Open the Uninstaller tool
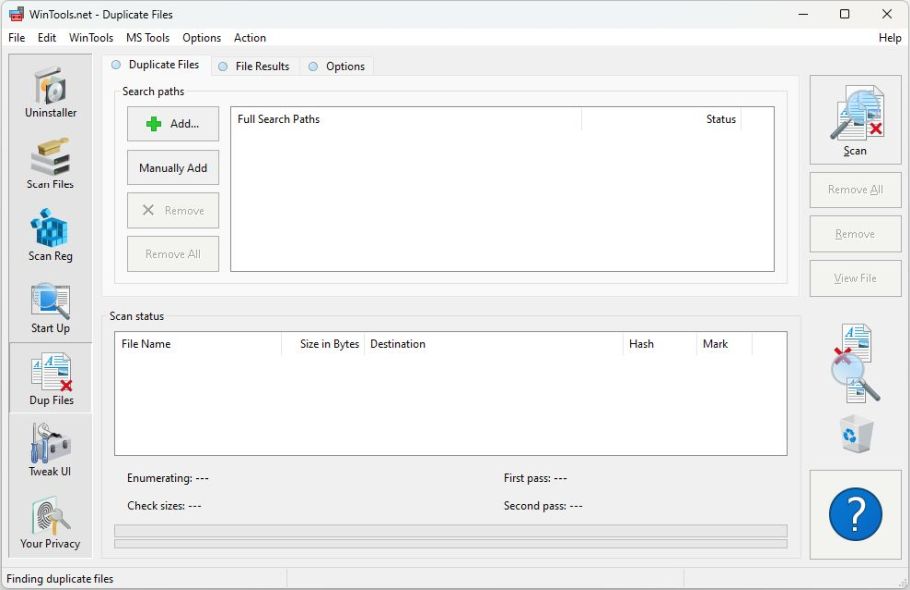Viewport: 910px width, 590px height. click(x=49, y=92)
